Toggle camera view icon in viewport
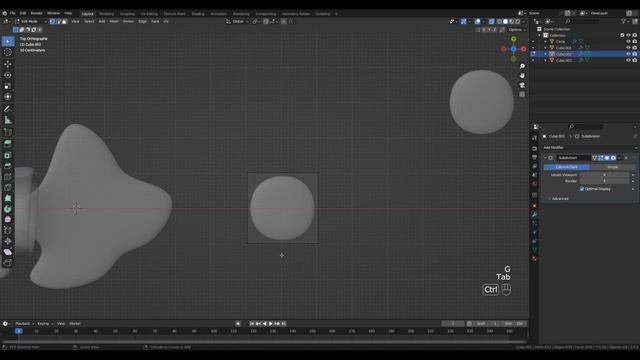Image resolution: width=640 pixels, height=360 pixels. [522, 85]
